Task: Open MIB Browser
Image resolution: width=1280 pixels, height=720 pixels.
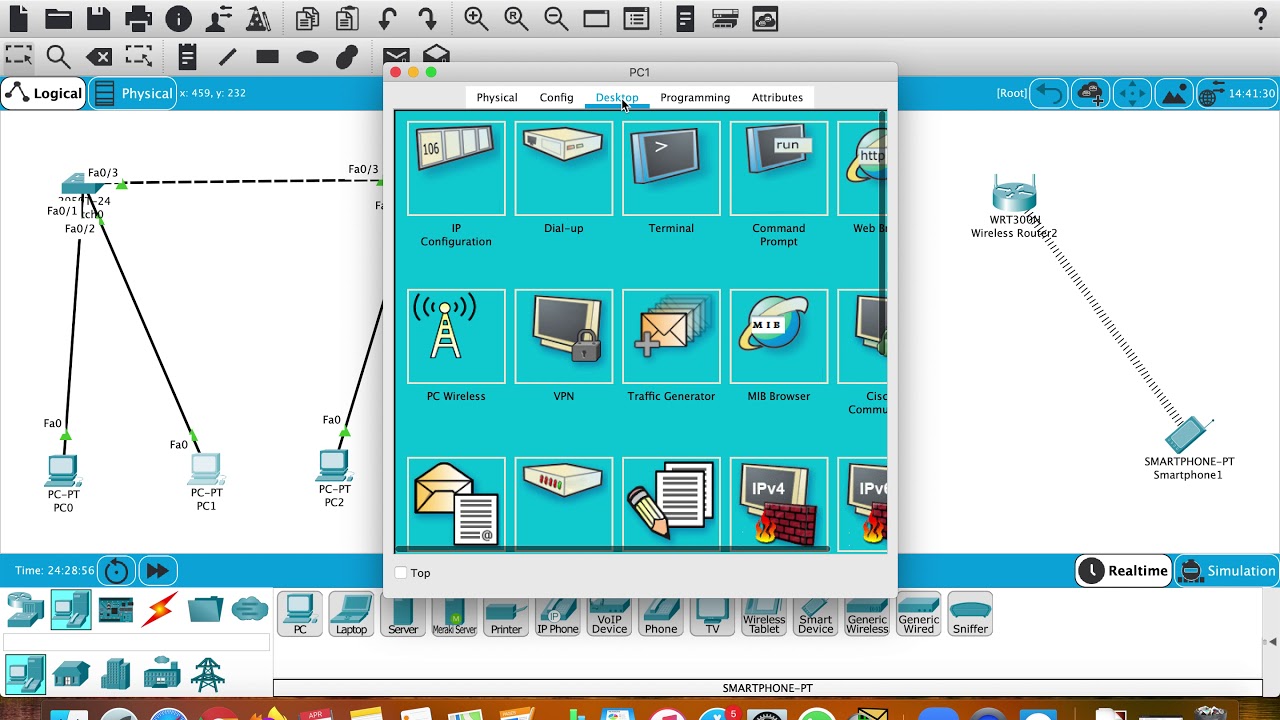Action: tap(779, 336)
